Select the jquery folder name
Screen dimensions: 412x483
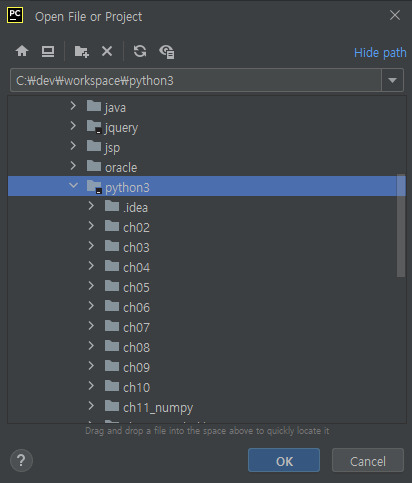pyautogui.click(x=121, y=128)
